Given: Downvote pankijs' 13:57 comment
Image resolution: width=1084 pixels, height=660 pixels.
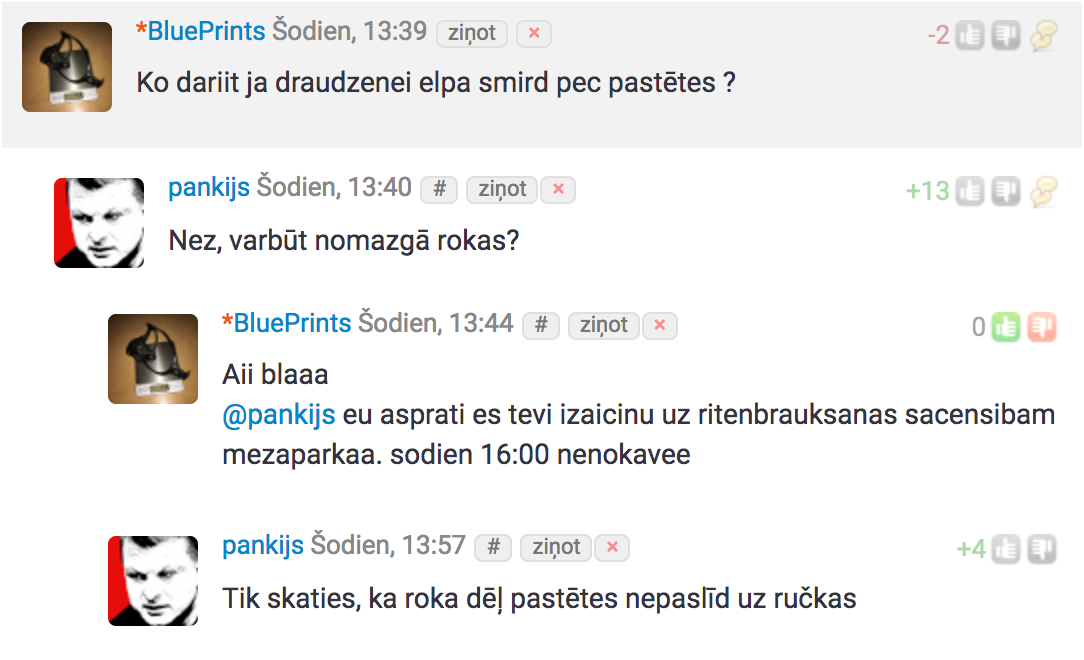Looking at the screenshot, I should click(1042, 549).
